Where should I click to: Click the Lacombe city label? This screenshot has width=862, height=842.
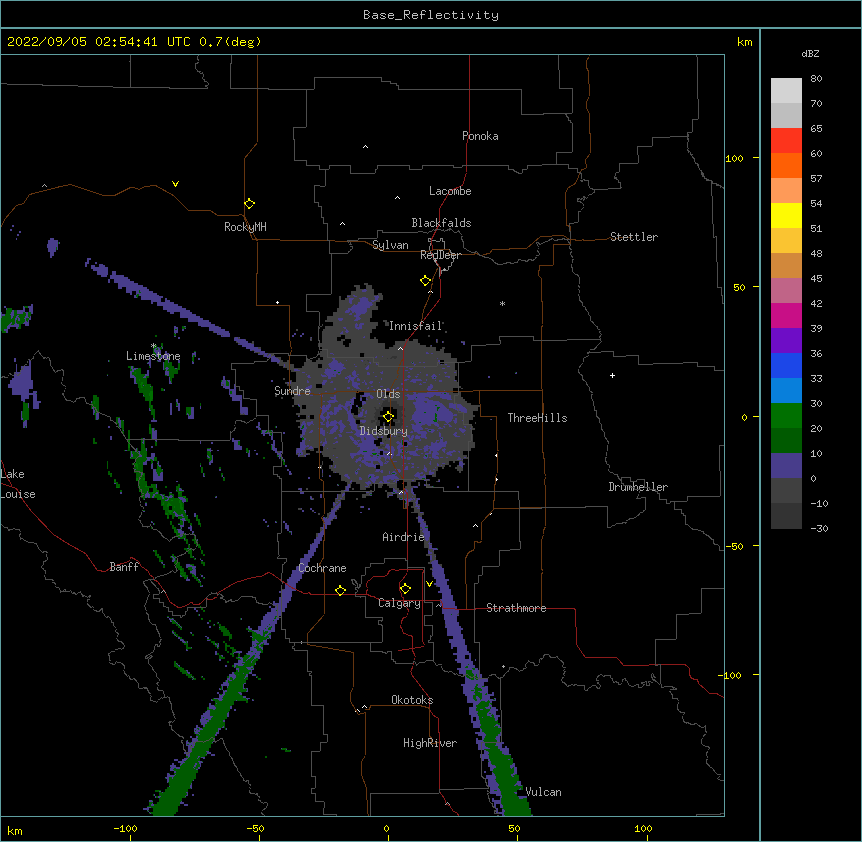click(x=450, y=191)
